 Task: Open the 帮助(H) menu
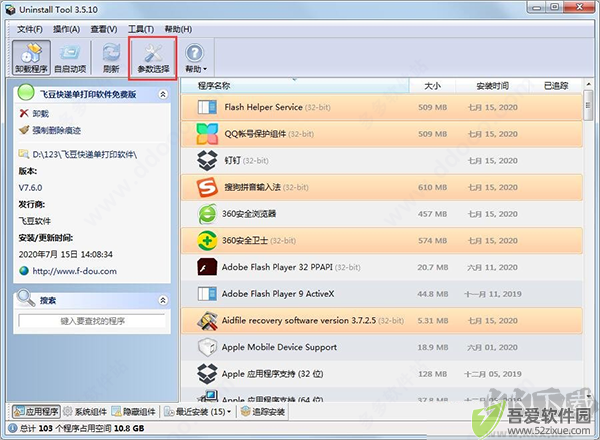pyautogui.click(x=178, y=29)
